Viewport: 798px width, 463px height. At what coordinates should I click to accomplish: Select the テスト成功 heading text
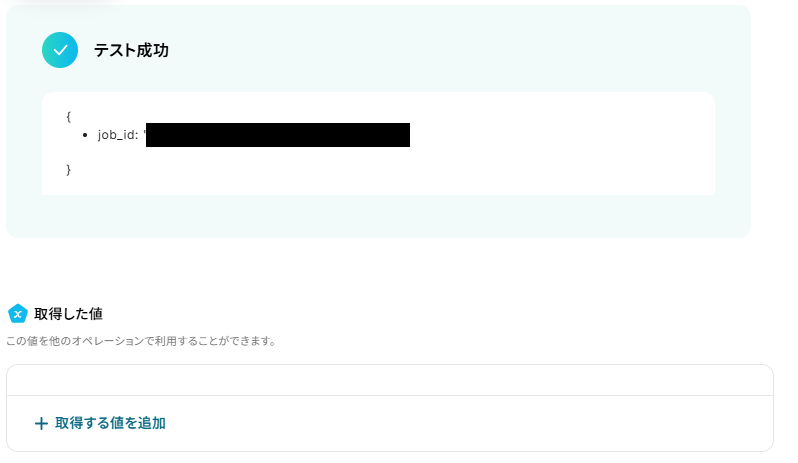pos(131,50)
